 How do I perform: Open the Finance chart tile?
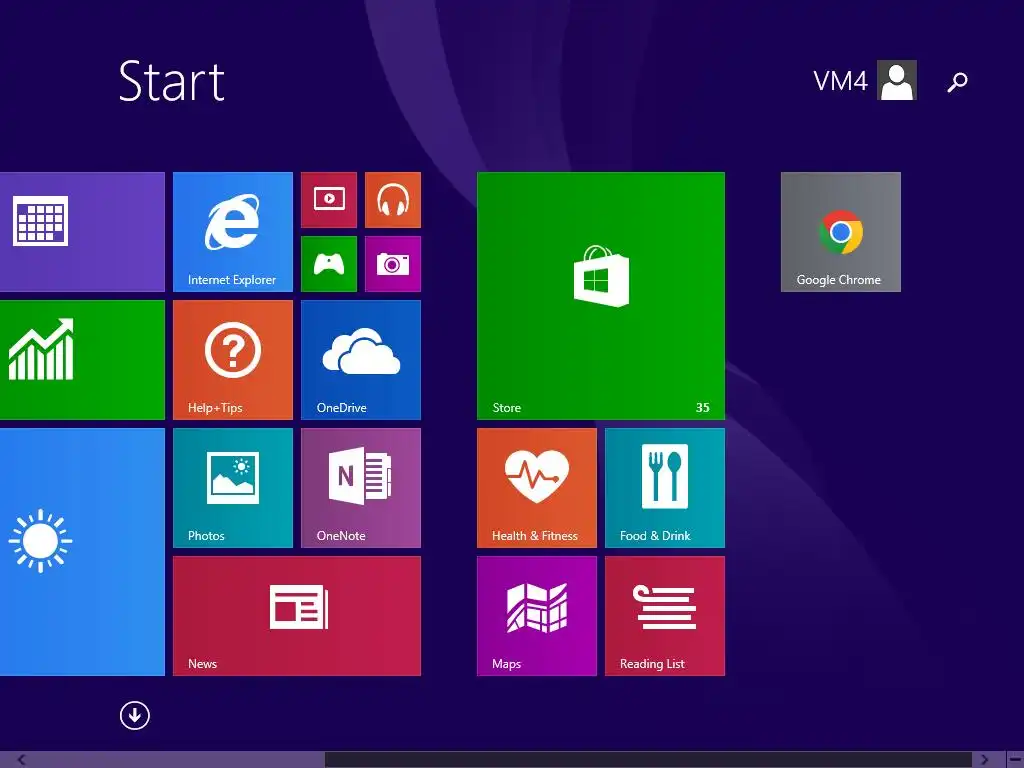pyautogui.click(x=82, y=360)
